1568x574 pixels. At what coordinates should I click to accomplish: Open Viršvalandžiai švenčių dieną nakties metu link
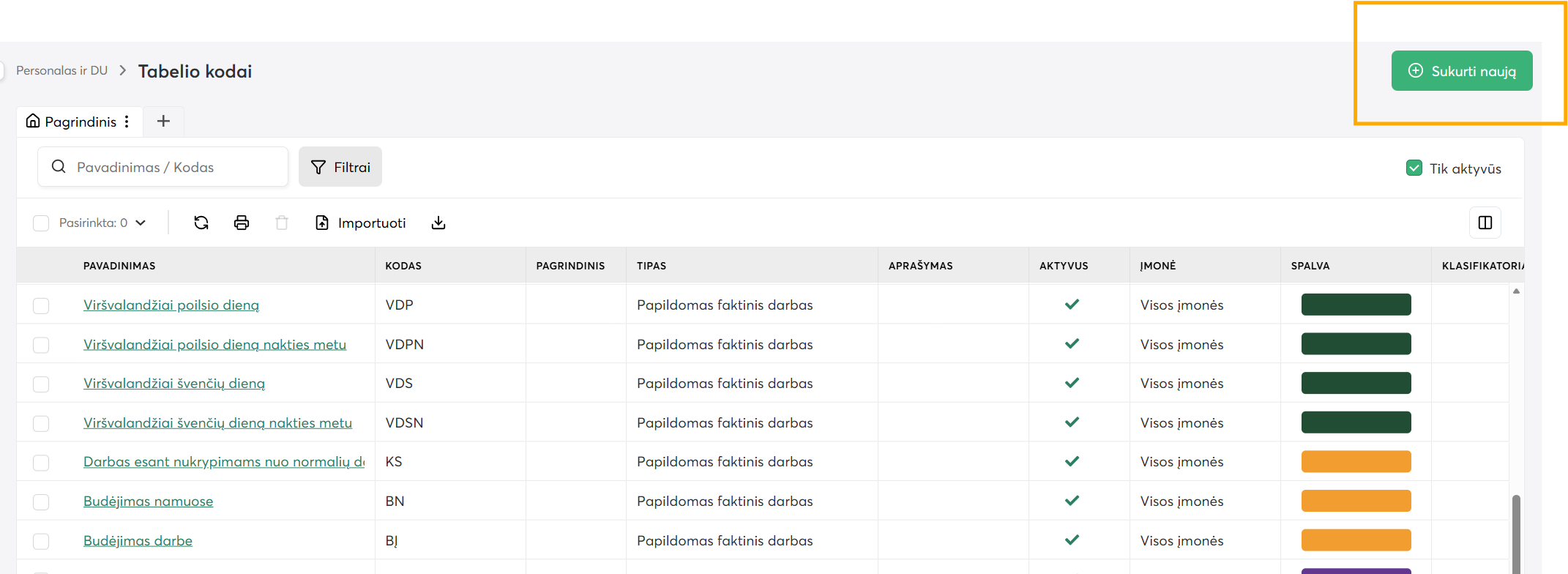point(217,422)
